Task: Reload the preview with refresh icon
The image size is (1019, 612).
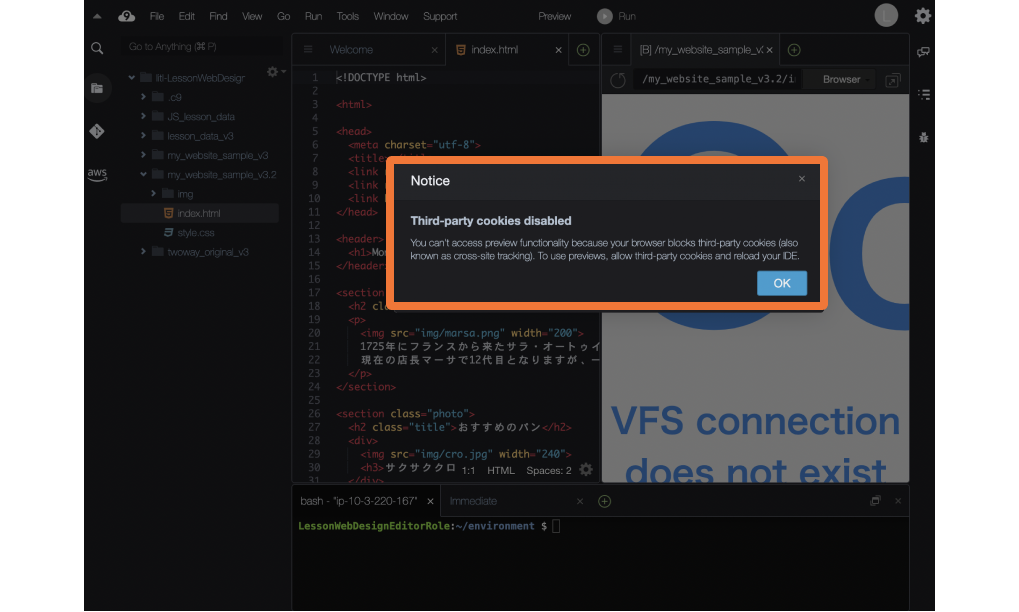Action: pos(618,80)
